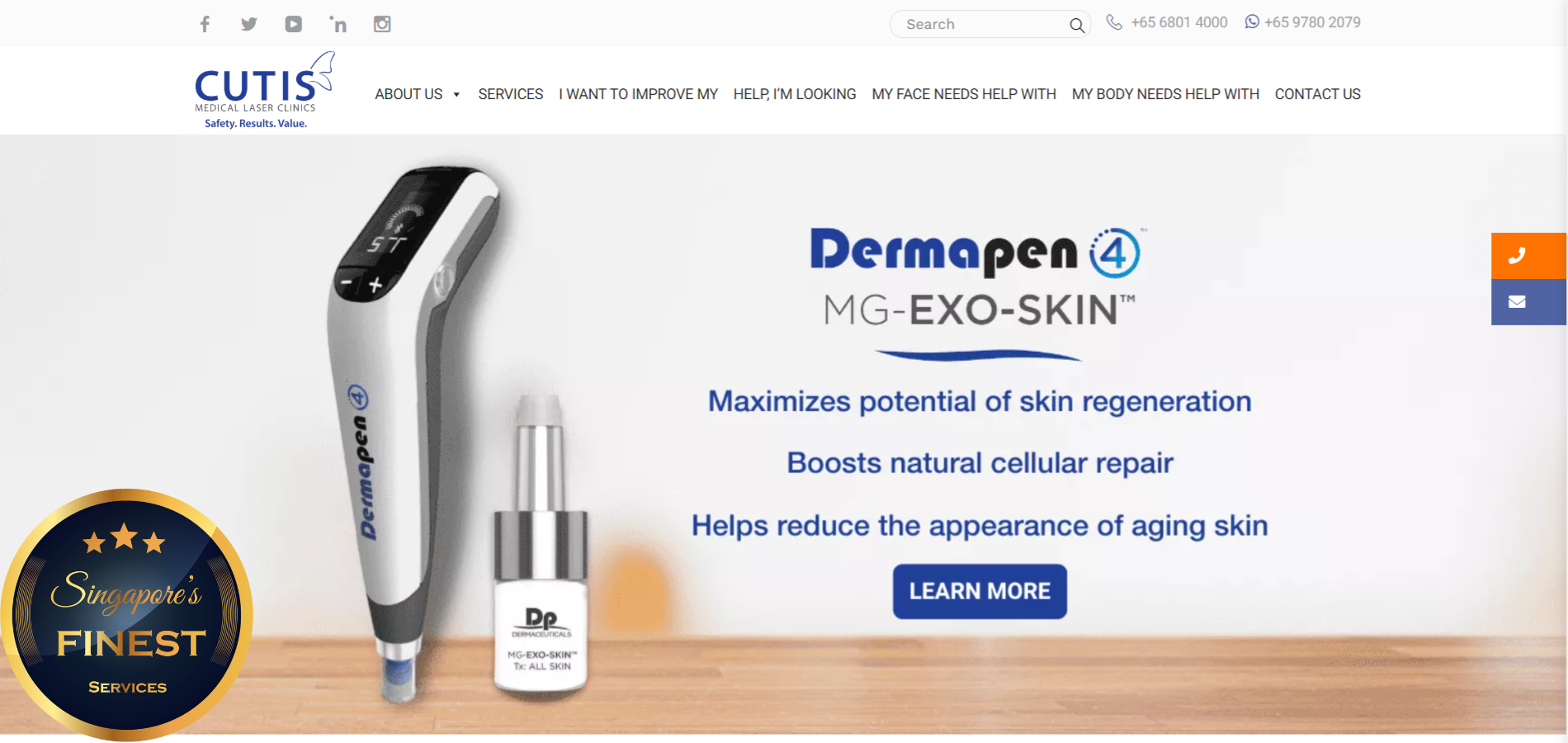The width and height of the screenshot is (1568, 743).
Task: Open My Body Needs Help With menu
Action: tap(1165, 94)
